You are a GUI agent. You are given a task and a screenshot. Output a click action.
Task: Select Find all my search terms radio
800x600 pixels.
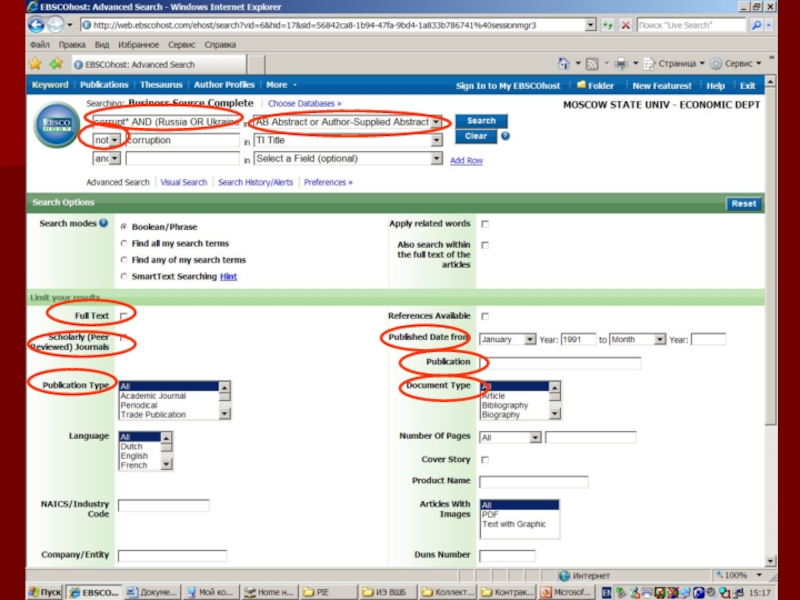[x=123, y=244]
